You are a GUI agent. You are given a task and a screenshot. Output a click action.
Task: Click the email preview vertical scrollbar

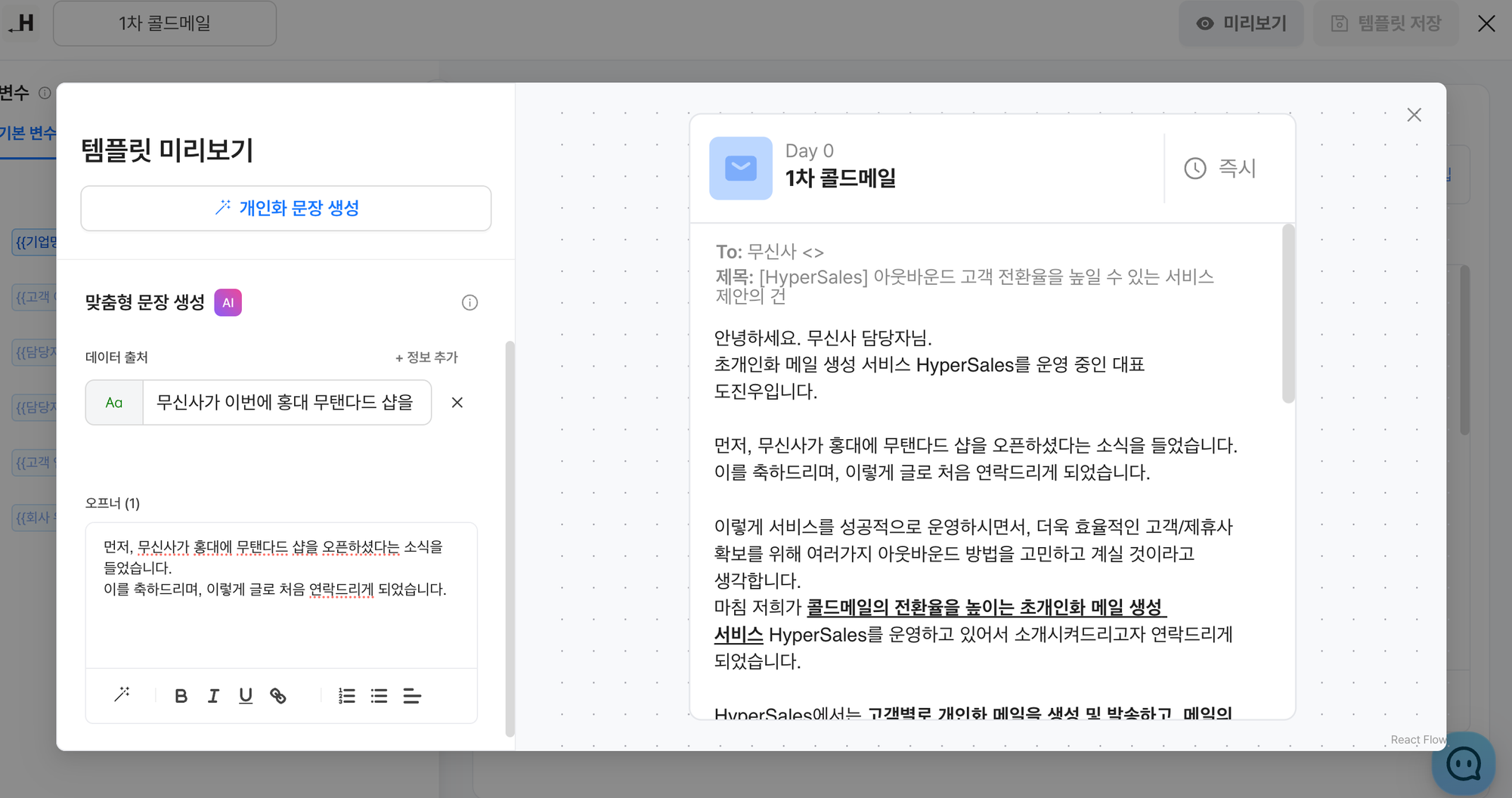pos(1288,314)
